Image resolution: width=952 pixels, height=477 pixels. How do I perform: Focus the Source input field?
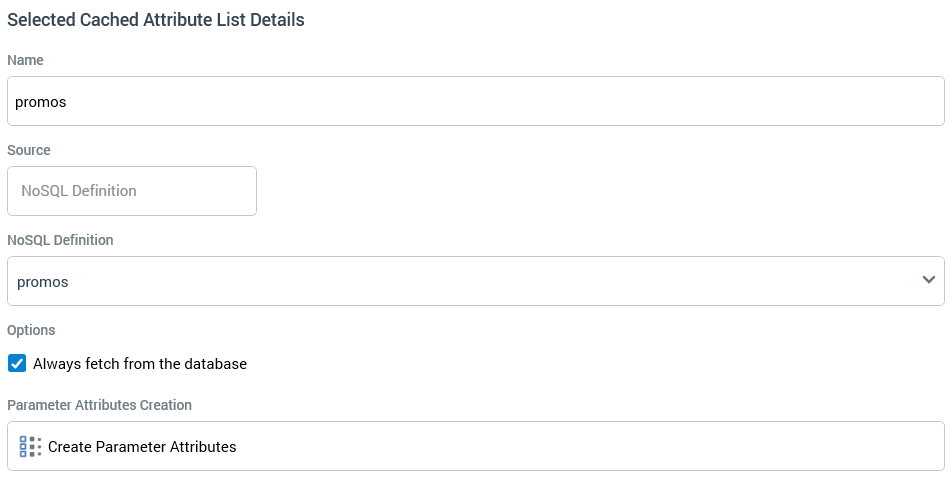131,191
